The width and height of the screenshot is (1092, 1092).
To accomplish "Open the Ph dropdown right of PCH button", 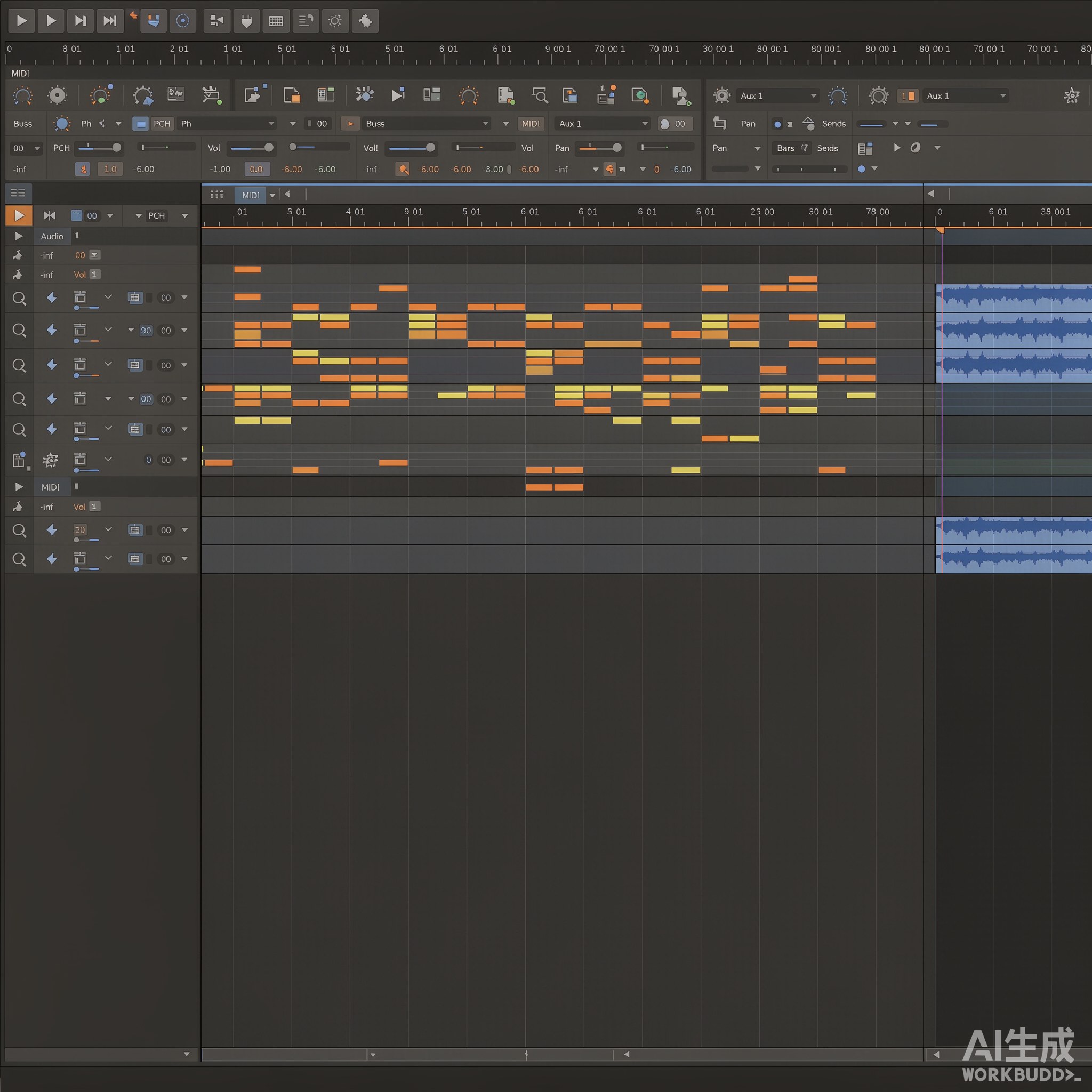I will (227, 124).
